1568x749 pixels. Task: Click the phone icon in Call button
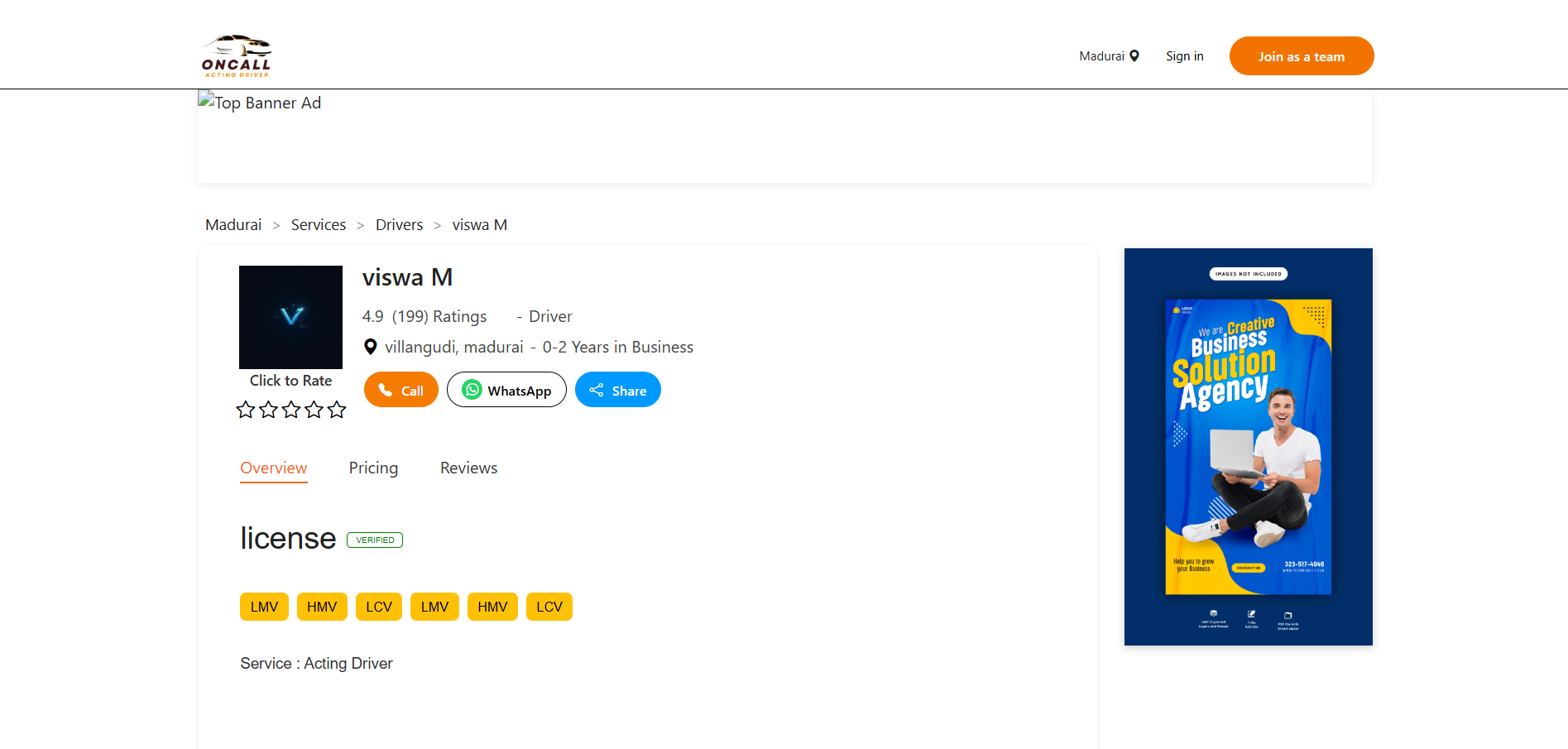[x=386, y=390]
